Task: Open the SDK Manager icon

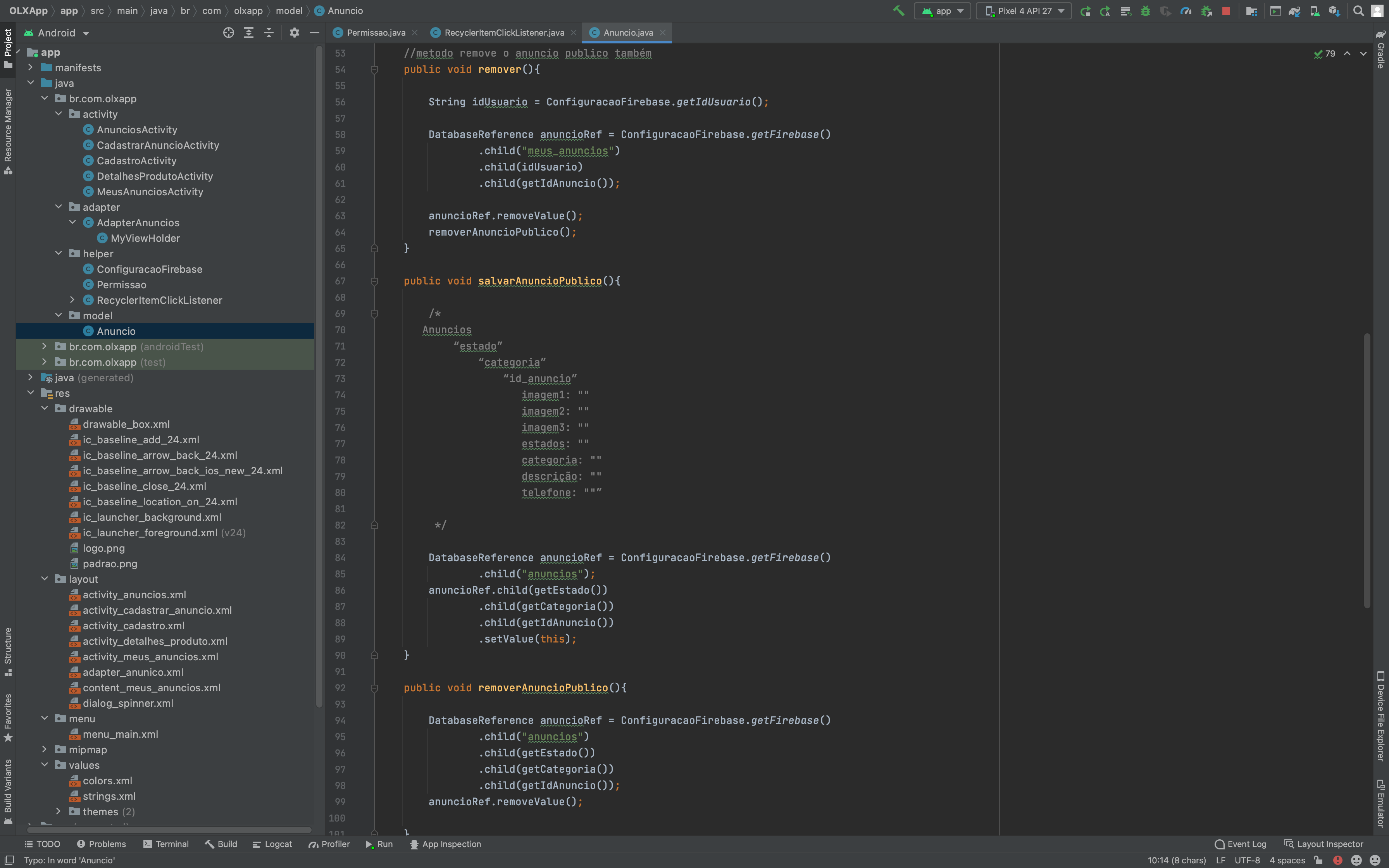Action: point(1334,11)
